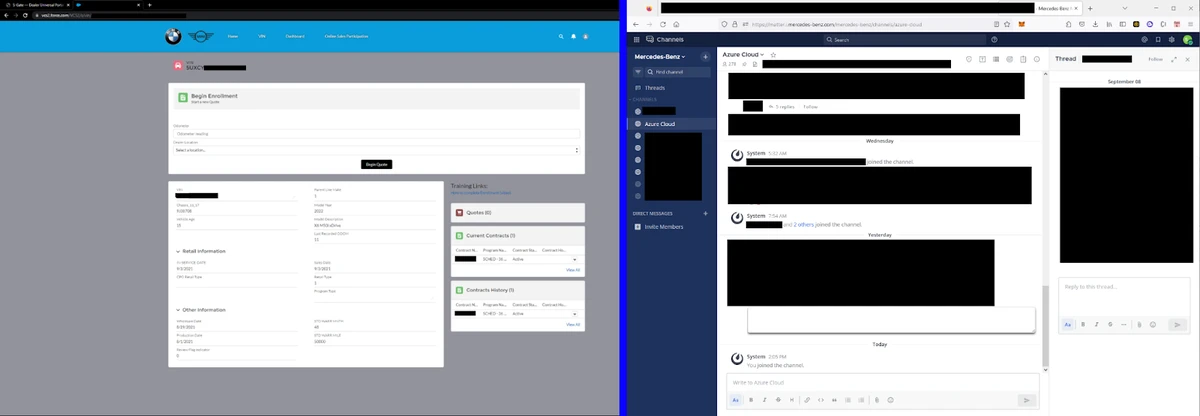Click the search magnifier in blue header

[x=561, y=37]
